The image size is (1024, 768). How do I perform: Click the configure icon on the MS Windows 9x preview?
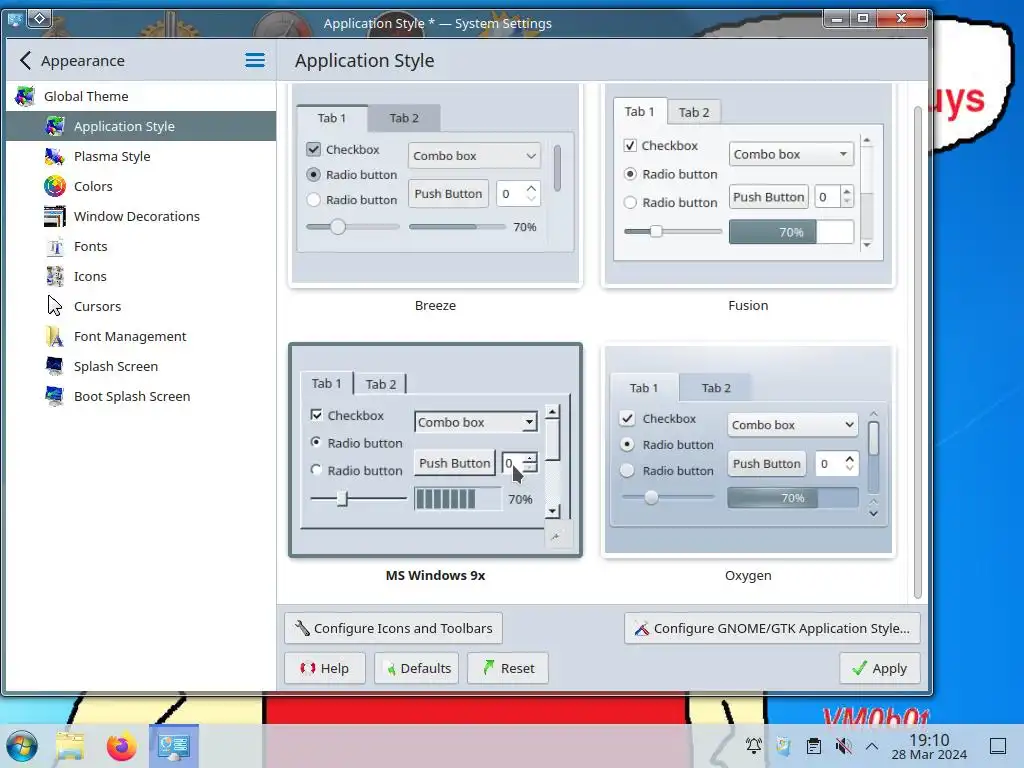tap(557, 536)
